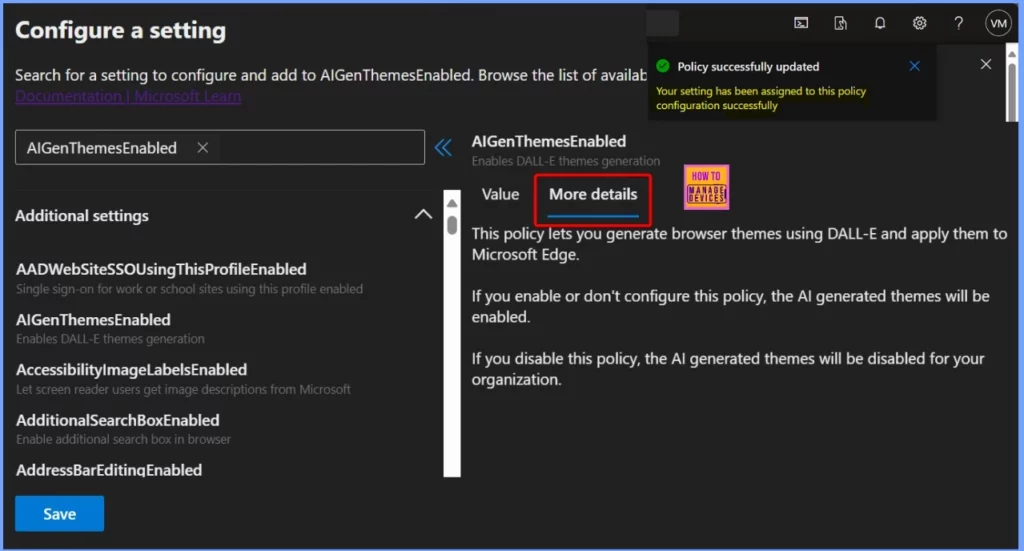Image resolution: width=1024 pixels, height=551 pixels.
Task: Dismiss the Policy successfully updated notification
Action: 914,66
